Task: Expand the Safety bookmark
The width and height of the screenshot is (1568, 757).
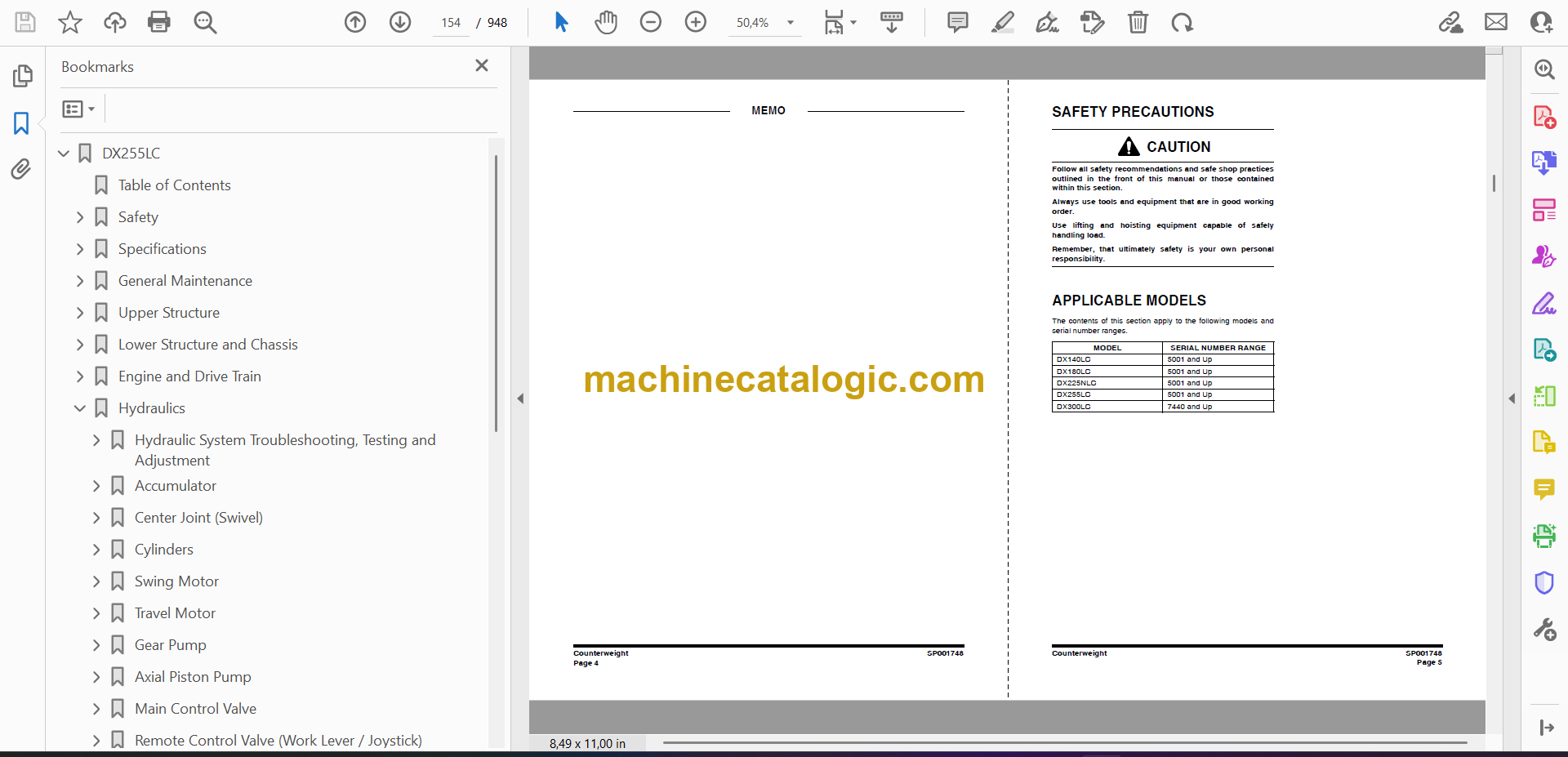Action: 80,217
